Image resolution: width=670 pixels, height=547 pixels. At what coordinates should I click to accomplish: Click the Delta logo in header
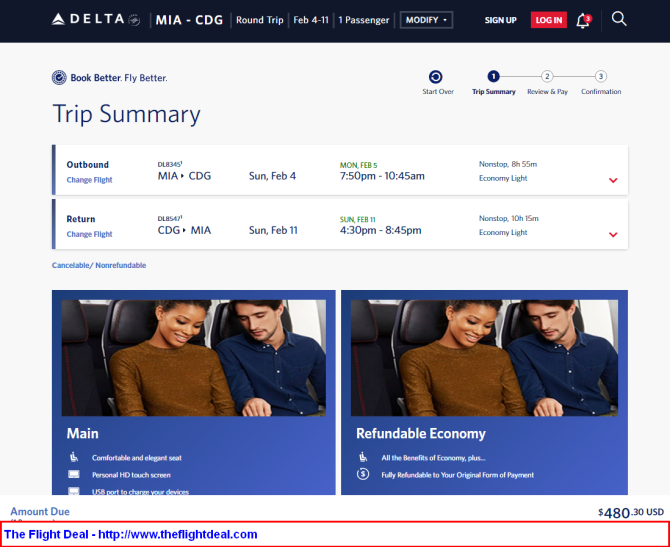[95, 20]
